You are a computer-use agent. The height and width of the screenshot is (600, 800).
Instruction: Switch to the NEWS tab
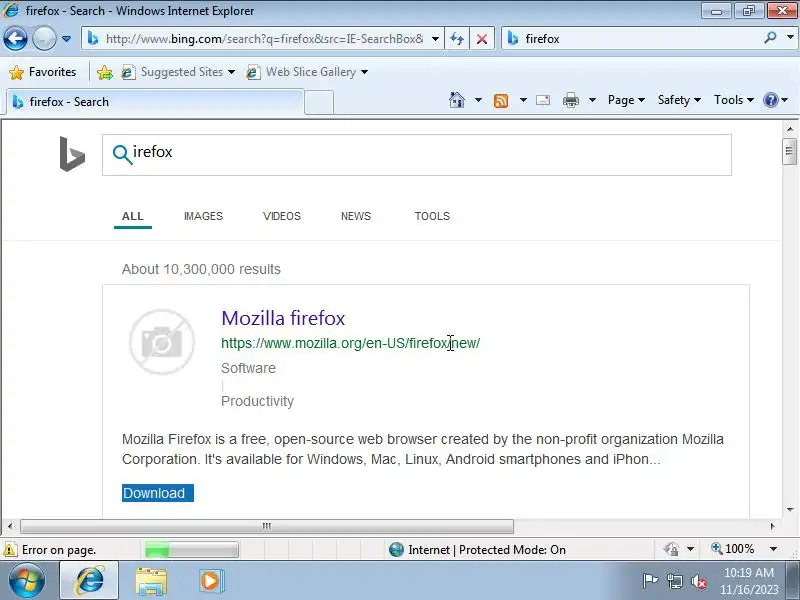[x=356, y=216]
